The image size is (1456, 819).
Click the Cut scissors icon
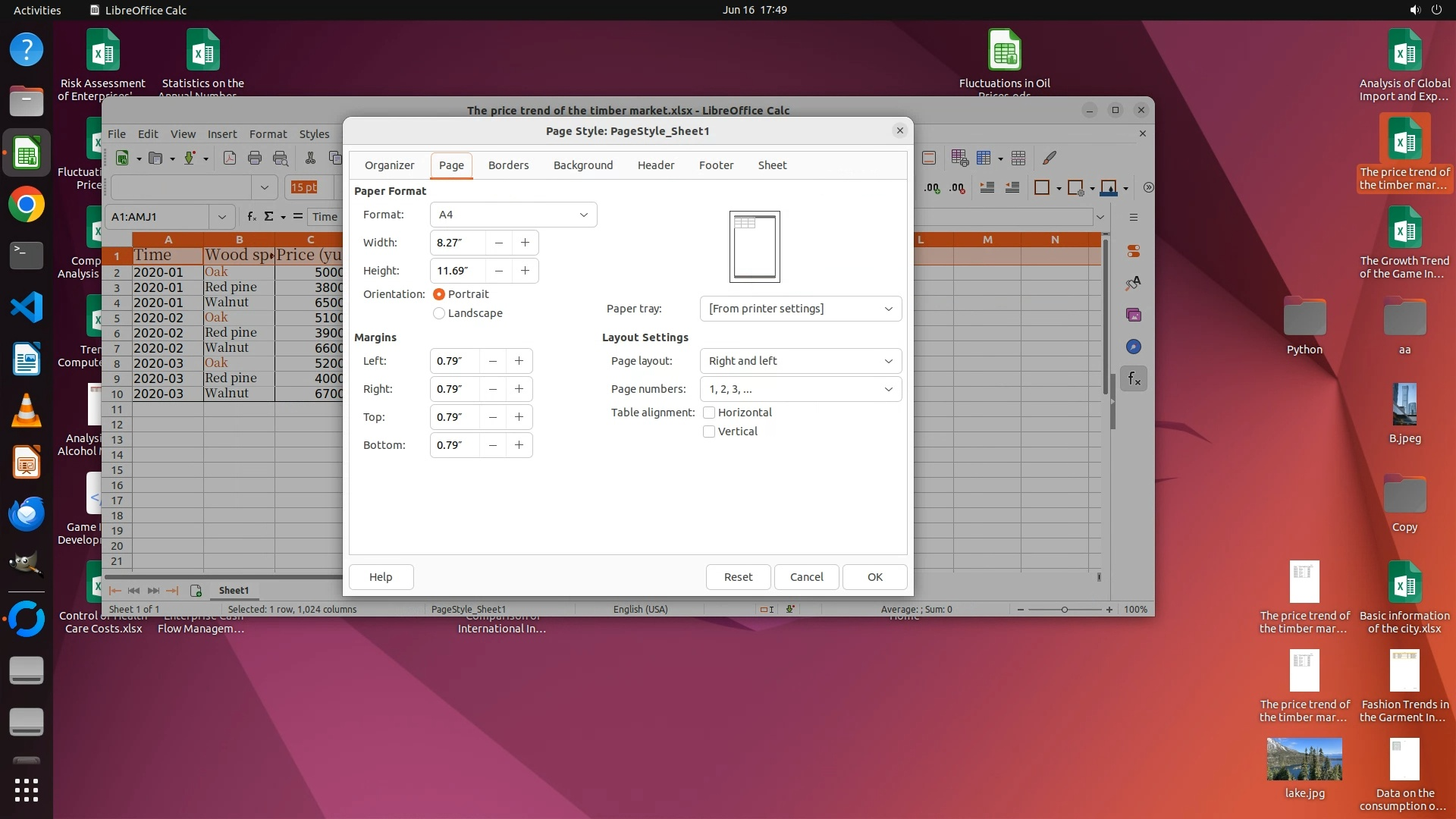pyautogui.click(x=310, y=158)
